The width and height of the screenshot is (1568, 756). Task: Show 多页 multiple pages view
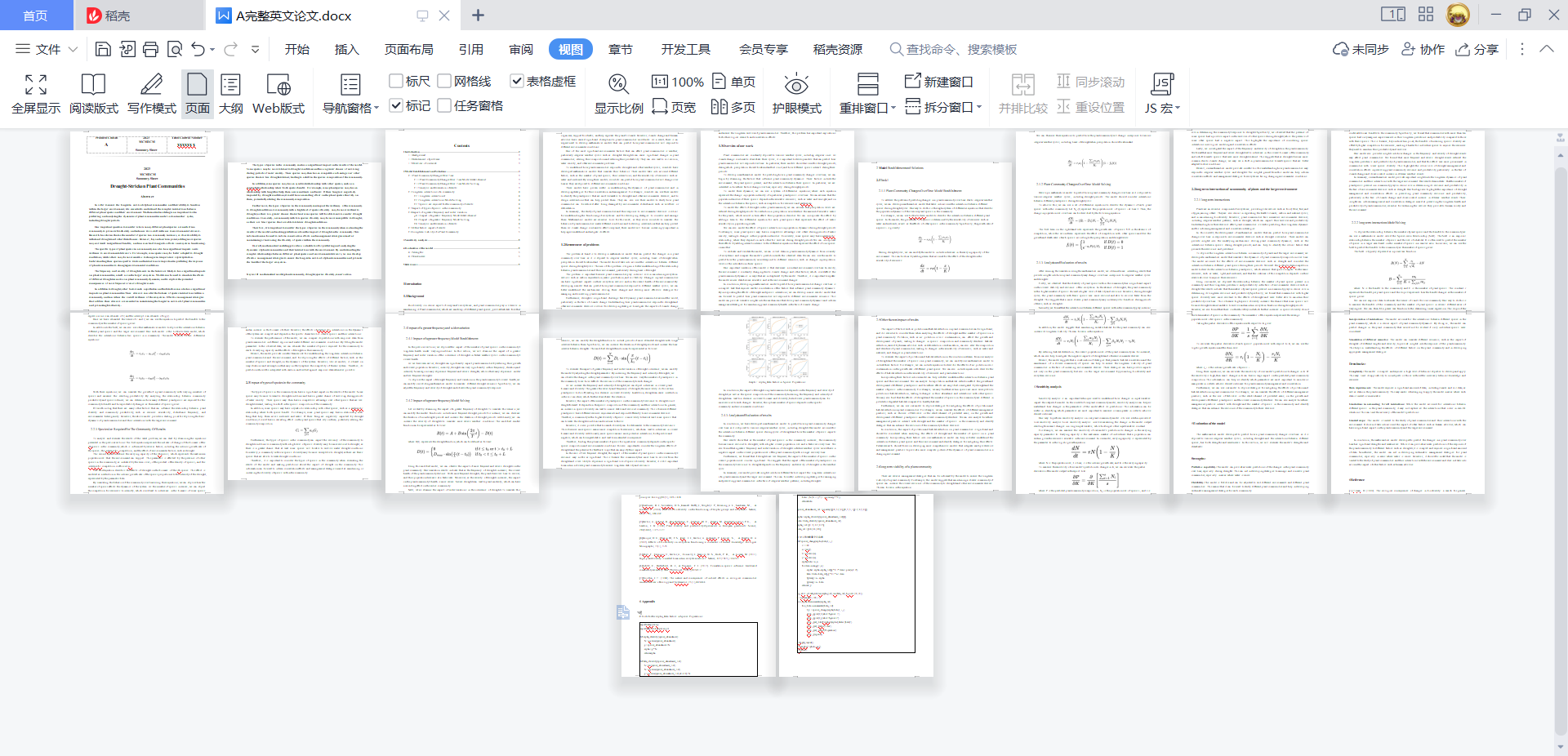pos(733,107)
